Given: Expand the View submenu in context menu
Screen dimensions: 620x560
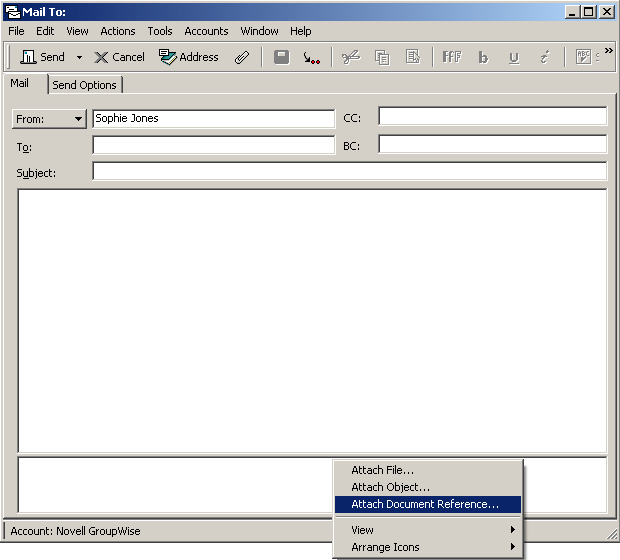Looking at the screenshot, I should pos(428,530).
